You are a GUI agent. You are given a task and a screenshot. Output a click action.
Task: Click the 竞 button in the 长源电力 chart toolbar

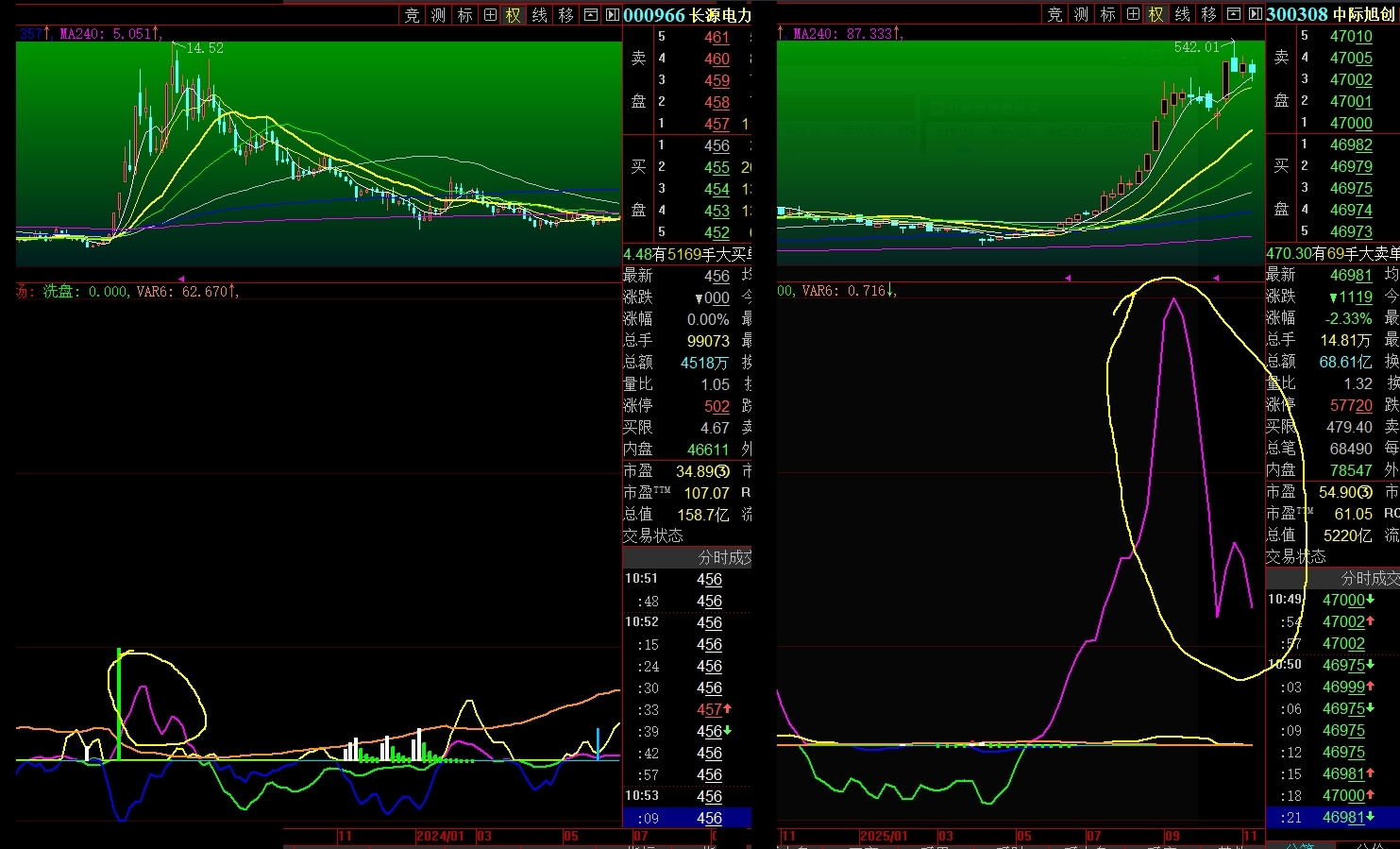412,15
